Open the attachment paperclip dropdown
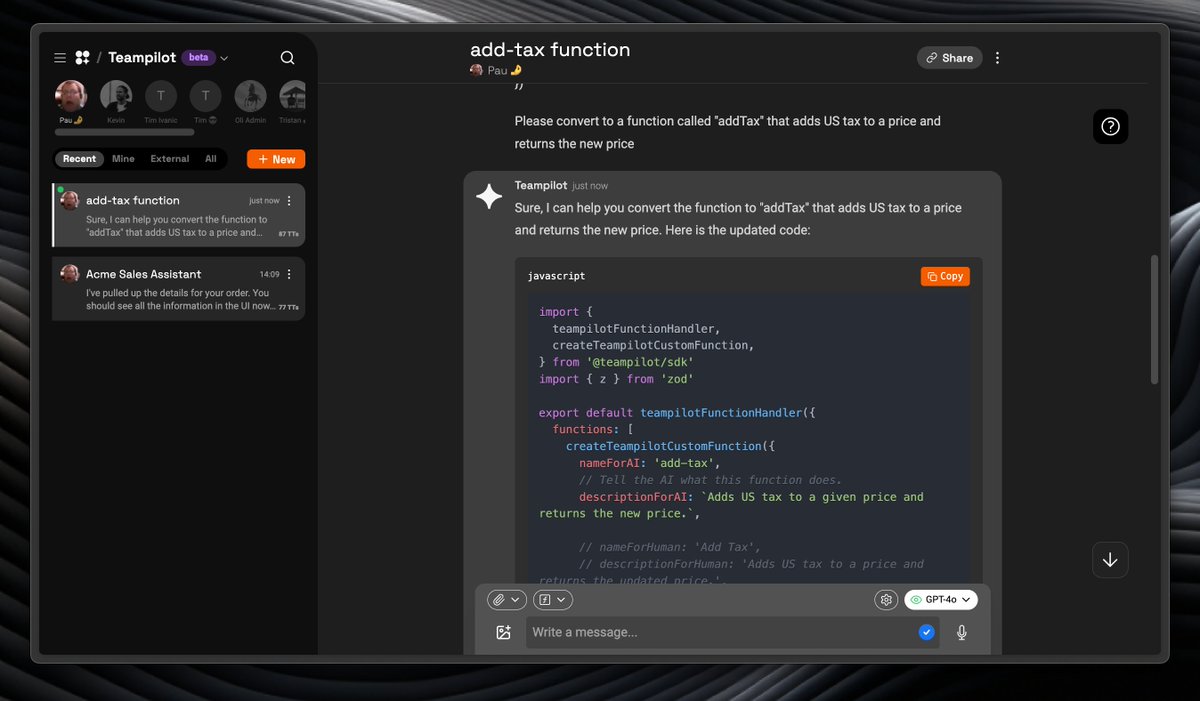 click(x=507, y=600)
